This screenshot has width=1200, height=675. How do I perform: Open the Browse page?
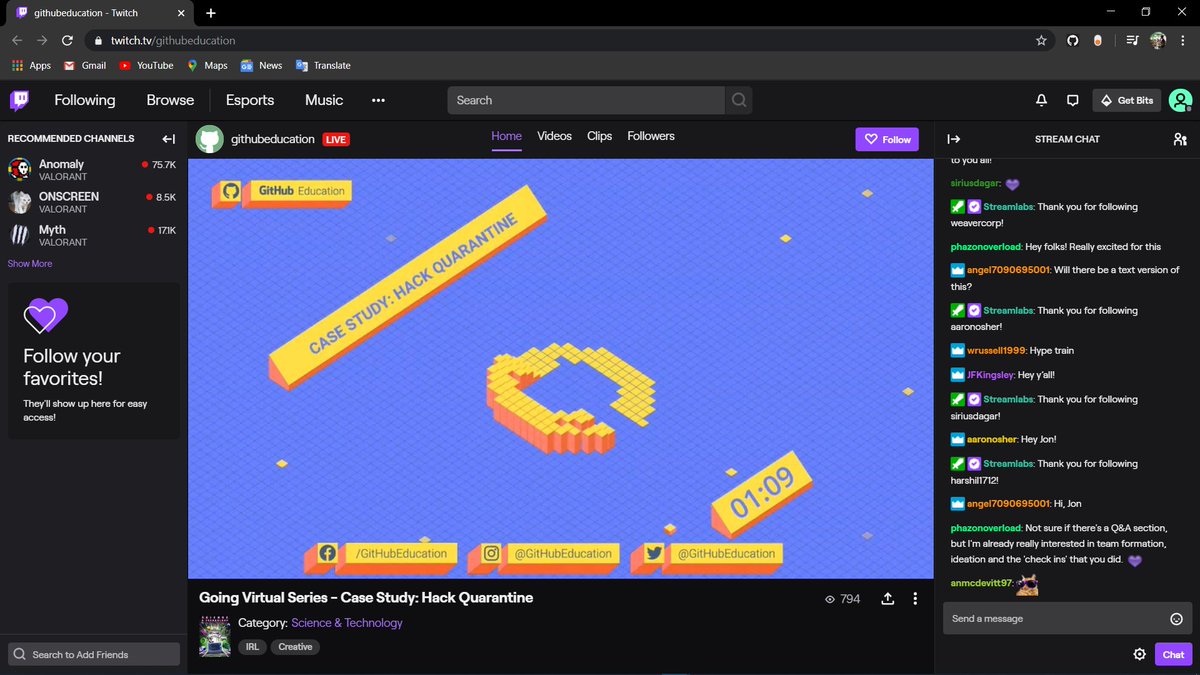click(171, 100)
